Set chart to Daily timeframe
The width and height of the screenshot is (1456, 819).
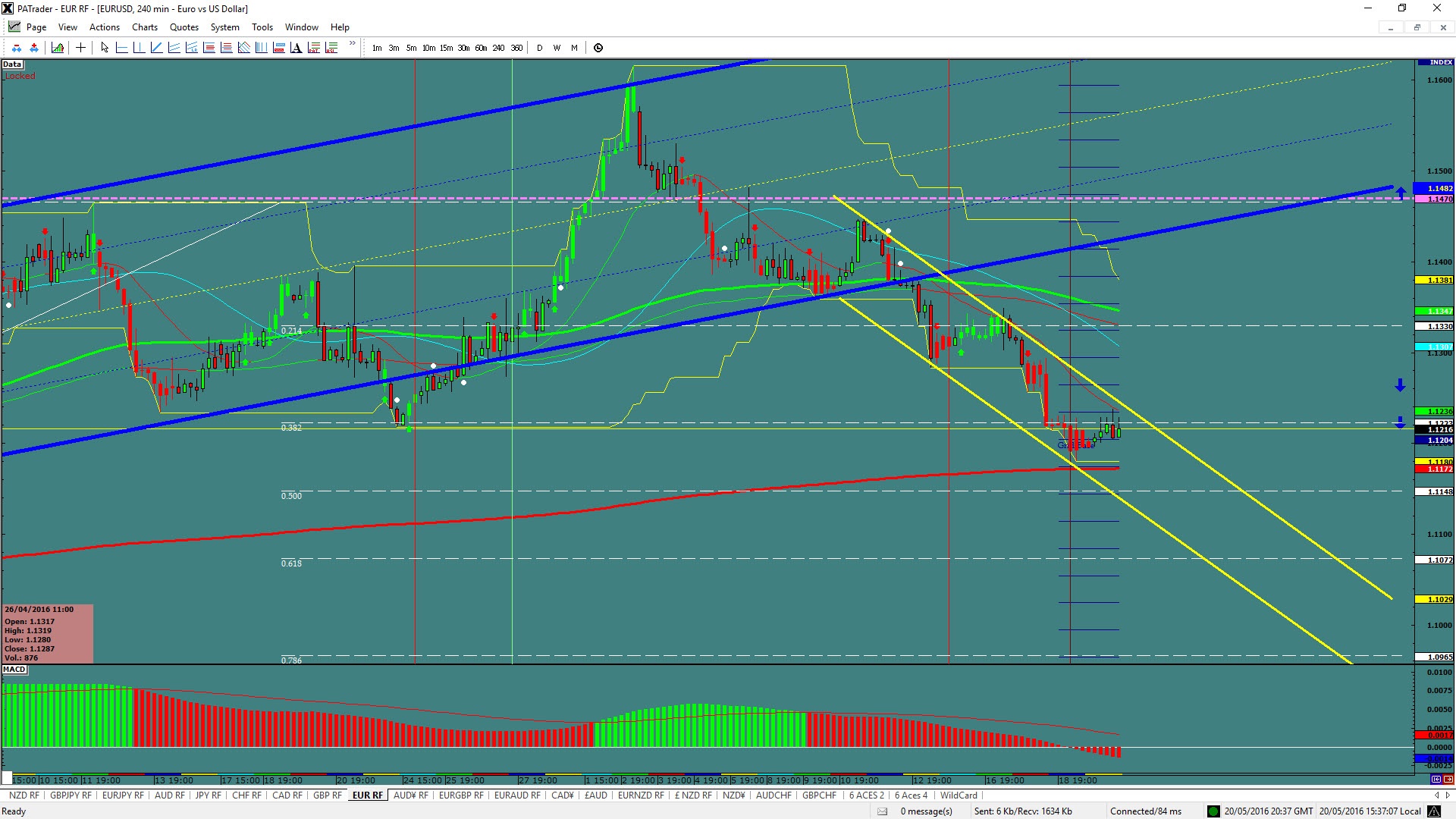tap(540, 48)
